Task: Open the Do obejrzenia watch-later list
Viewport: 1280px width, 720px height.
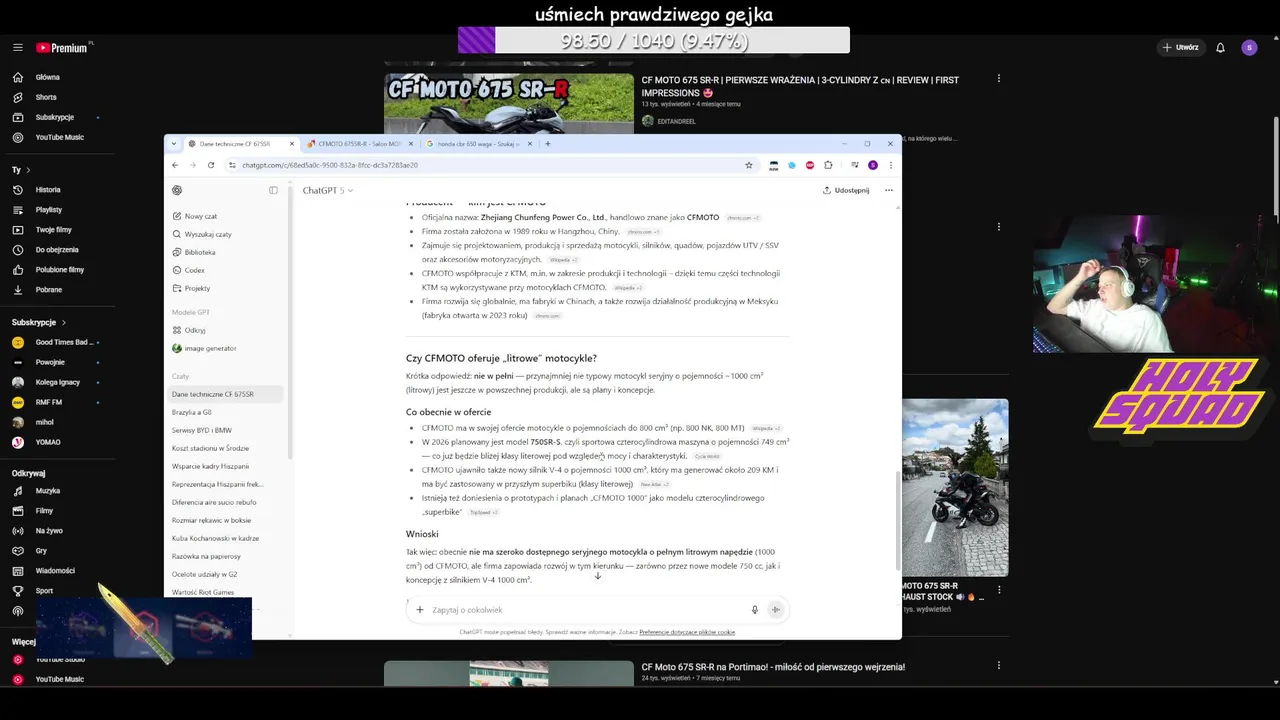Action: click(x=56, y=249)
